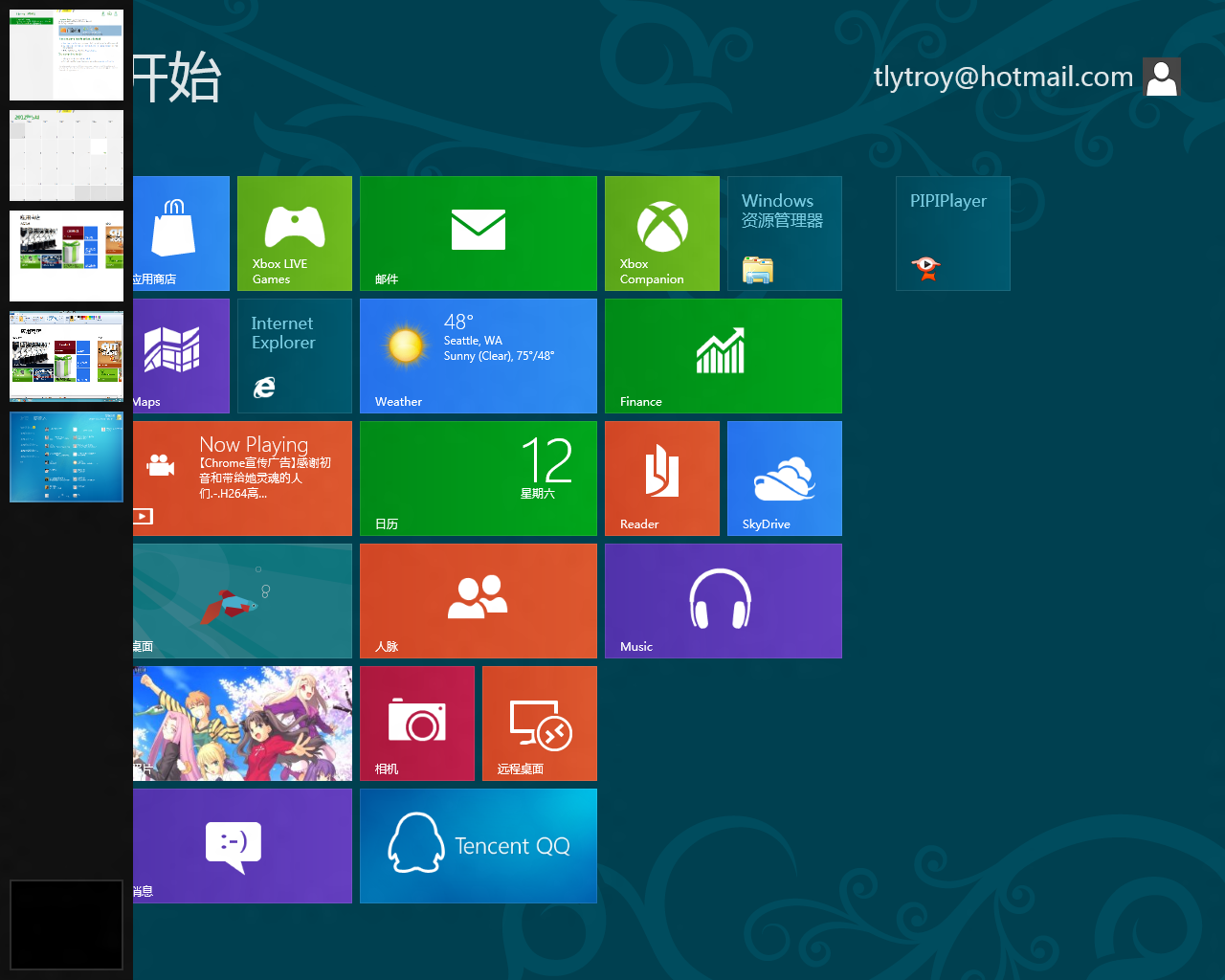The image size is (1225, 980).
Task: Click the tlytroy@hotmail.com account name
Action: pyautogui.click(x=1003, y=77)
